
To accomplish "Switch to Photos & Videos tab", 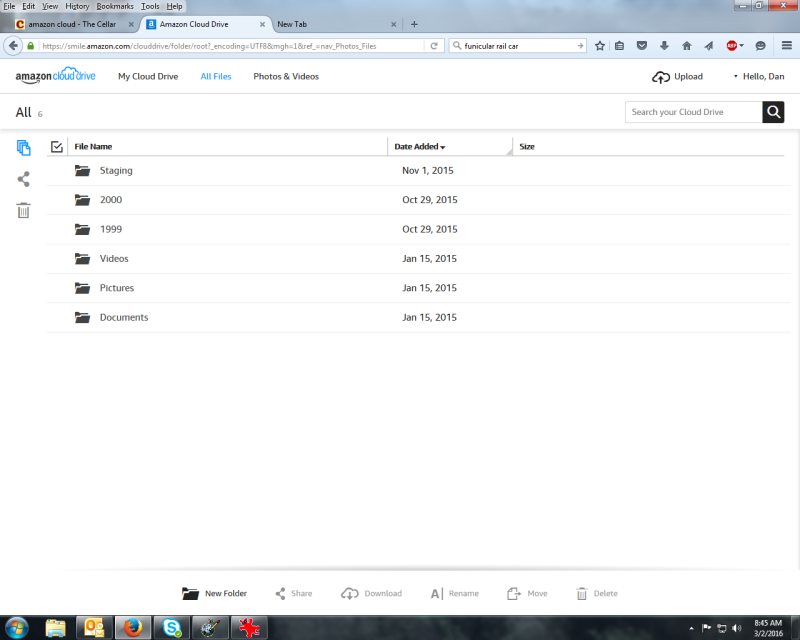I will [286, 77].
